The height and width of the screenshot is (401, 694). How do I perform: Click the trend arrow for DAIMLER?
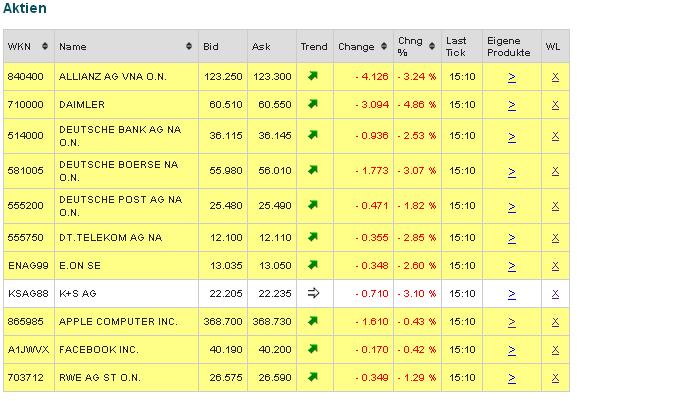[313, 102]
